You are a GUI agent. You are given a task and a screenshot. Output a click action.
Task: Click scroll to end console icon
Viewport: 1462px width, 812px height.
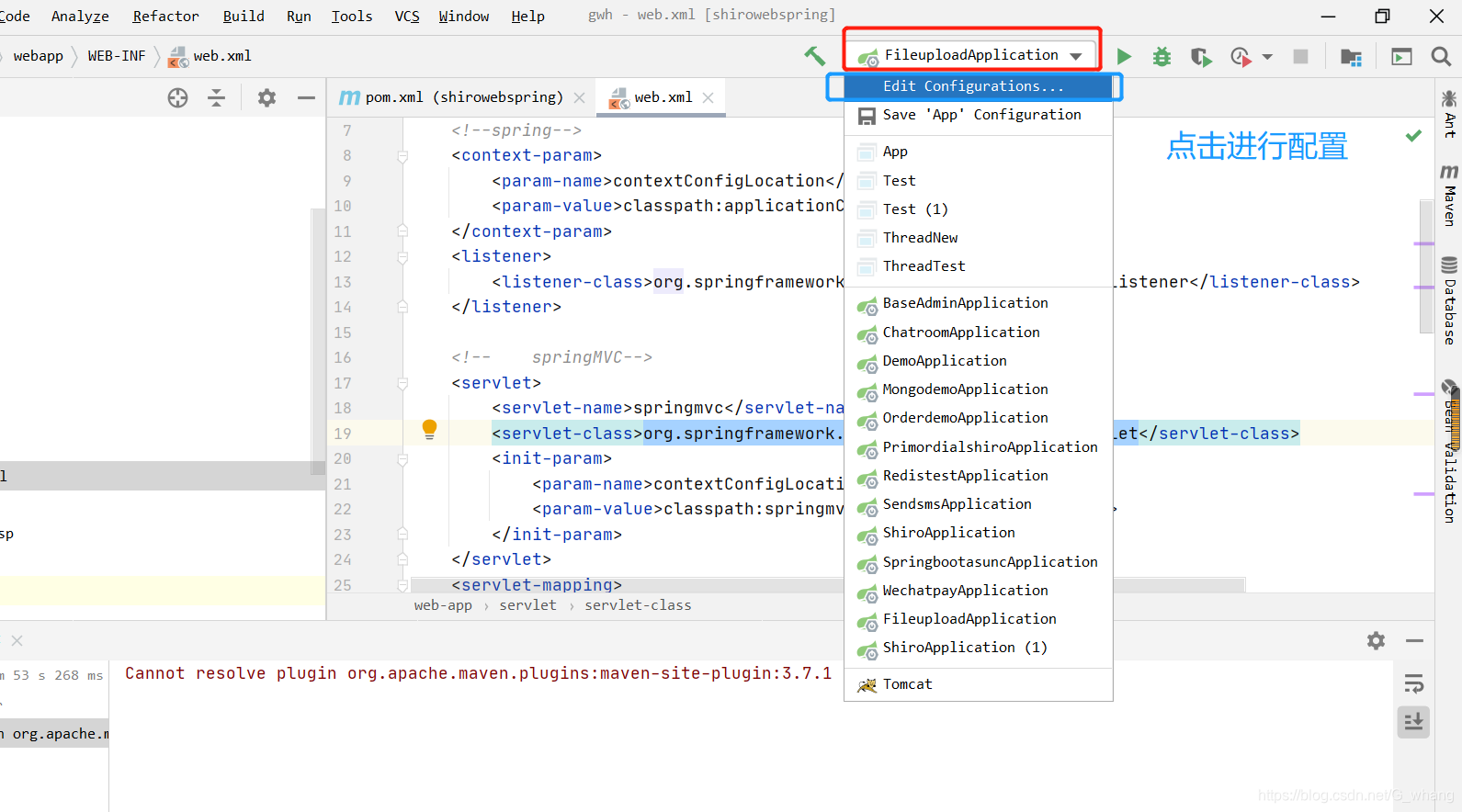click(1414, 722)
